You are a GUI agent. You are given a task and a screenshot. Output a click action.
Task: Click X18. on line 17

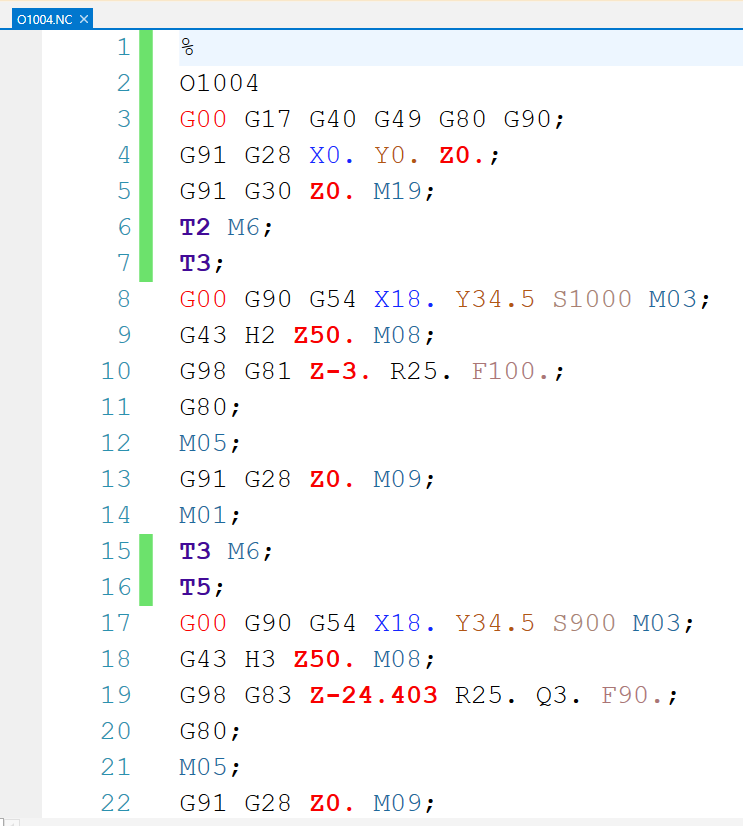click(404, 623)
